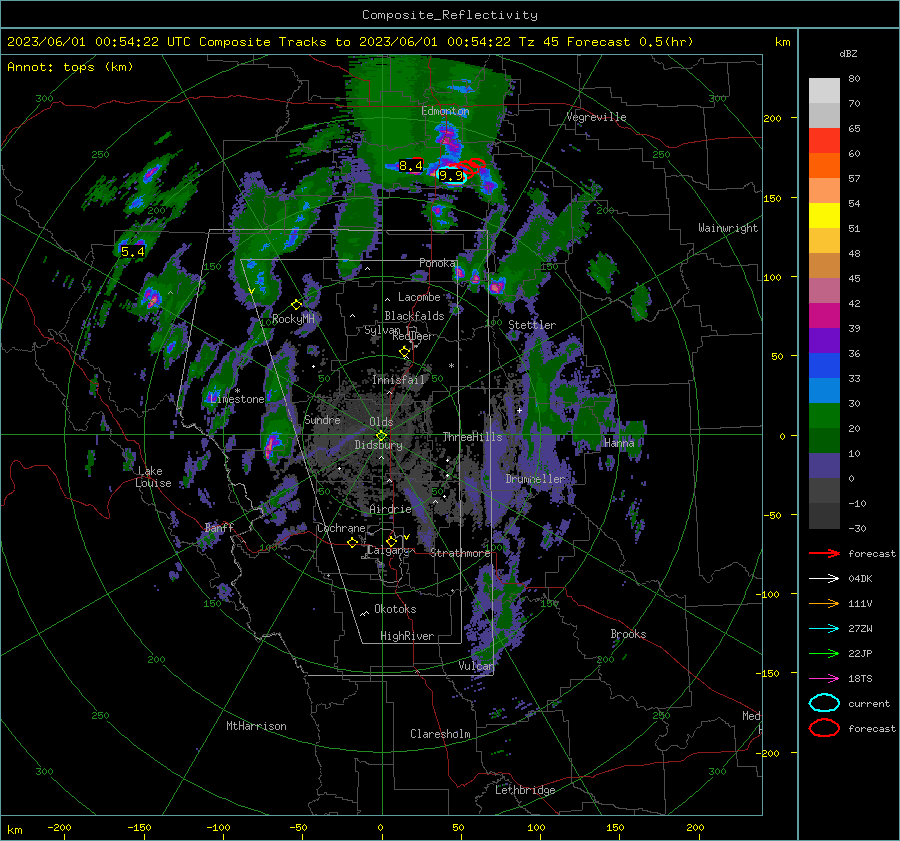Click the red forecast arrow in legend

tap(824, 553)
